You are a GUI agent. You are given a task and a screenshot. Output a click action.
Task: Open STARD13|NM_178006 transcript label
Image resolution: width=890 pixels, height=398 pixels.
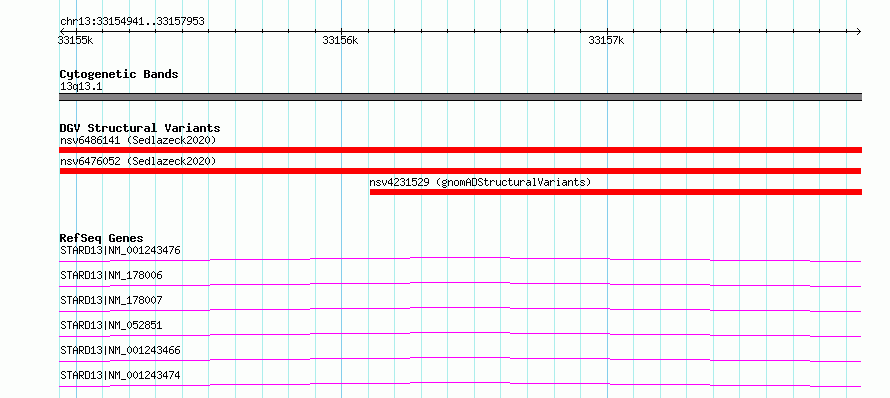[111, 275]
